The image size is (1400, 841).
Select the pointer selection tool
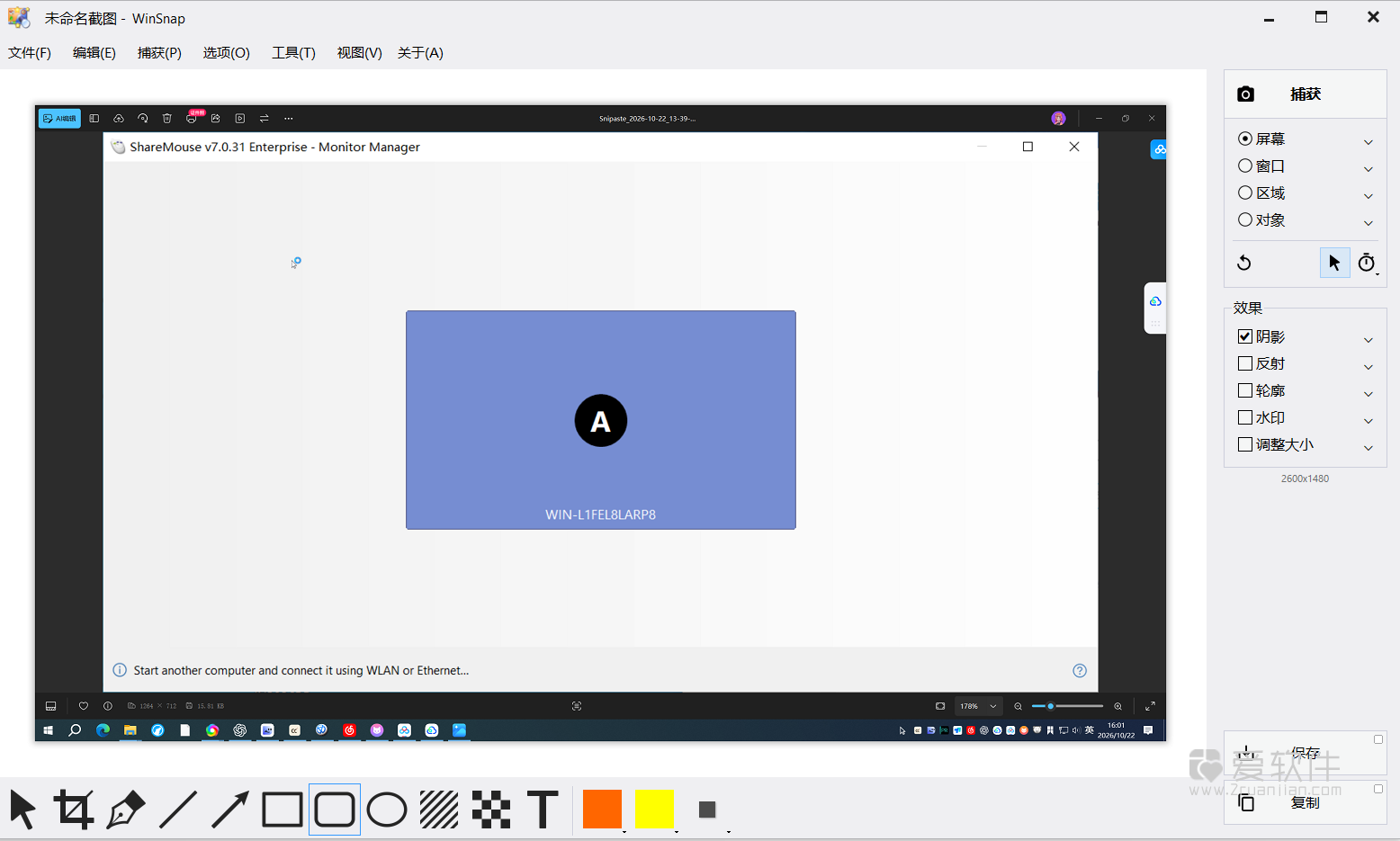(x=23, y=810)
